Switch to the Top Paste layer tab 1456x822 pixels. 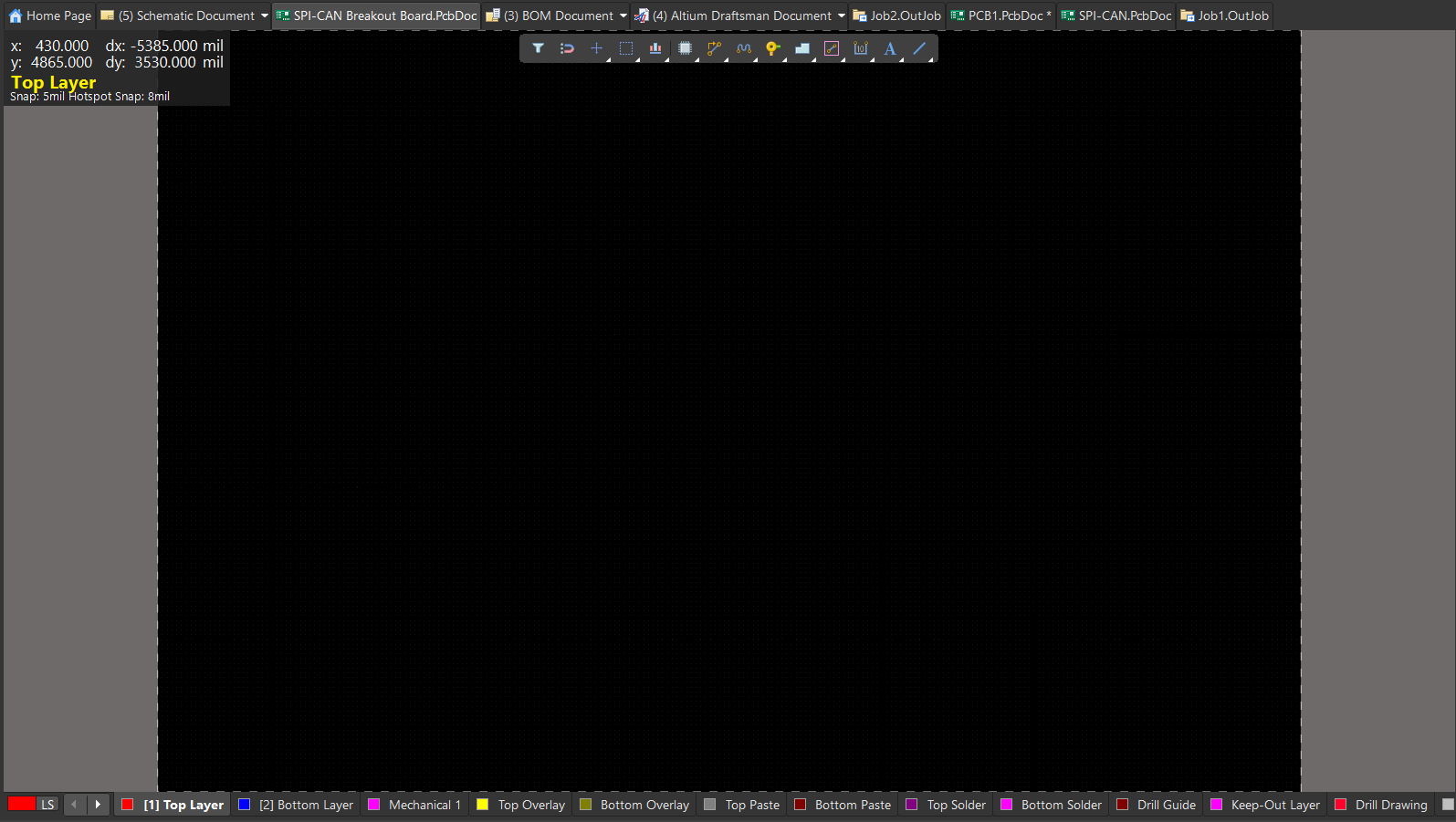tap(742, 805)
